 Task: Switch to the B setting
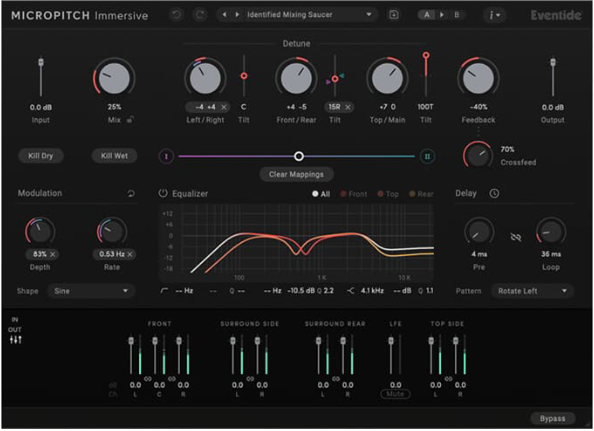click(457, 15)
